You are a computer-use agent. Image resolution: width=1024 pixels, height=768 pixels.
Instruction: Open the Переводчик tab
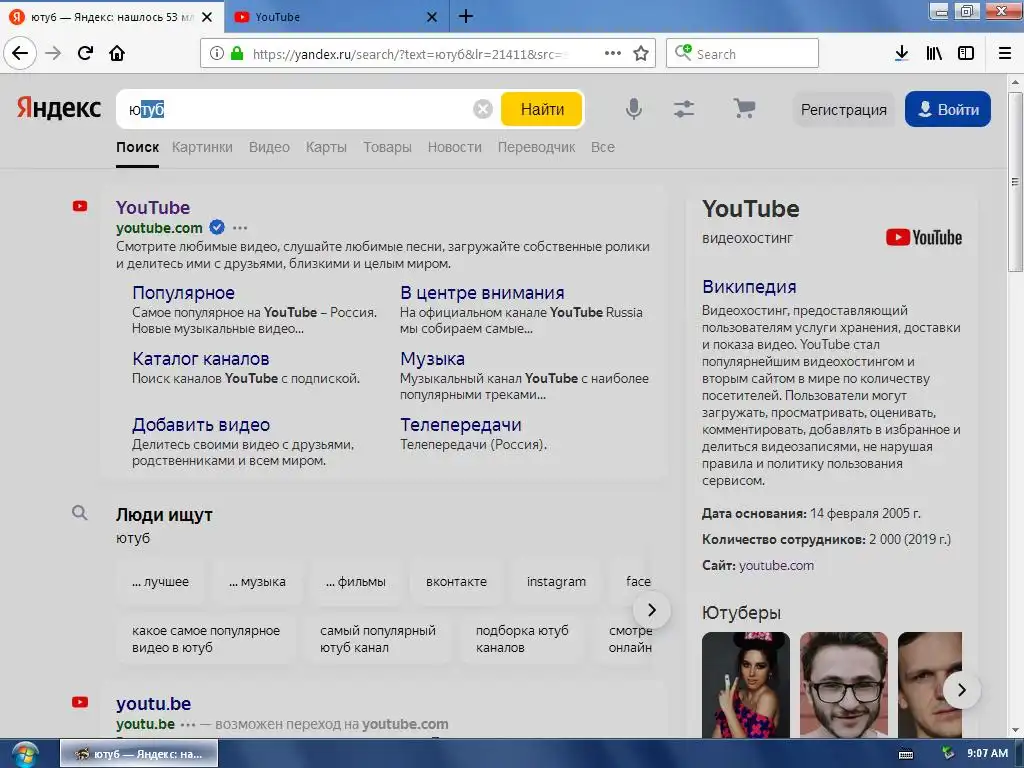(x=536, y=147)
